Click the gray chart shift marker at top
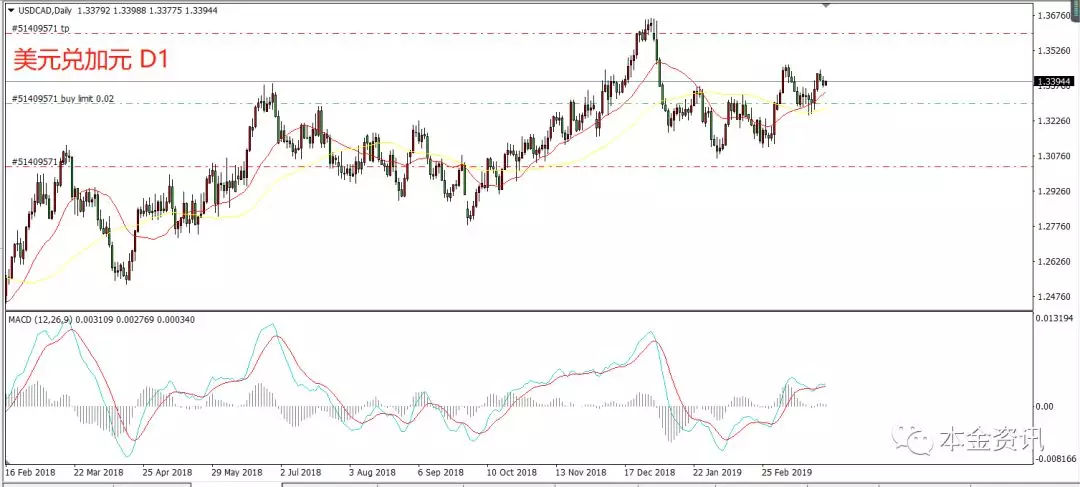Image resolution: width=1080 pixels, height=487 pixels. tap(825, 6)
